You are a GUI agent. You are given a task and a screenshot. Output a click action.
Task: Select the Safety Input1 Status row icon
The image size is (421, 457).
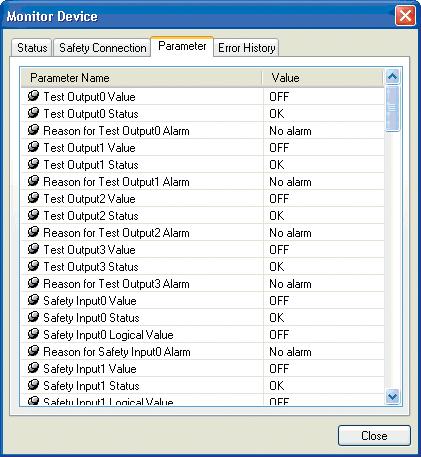coord(33,385)
